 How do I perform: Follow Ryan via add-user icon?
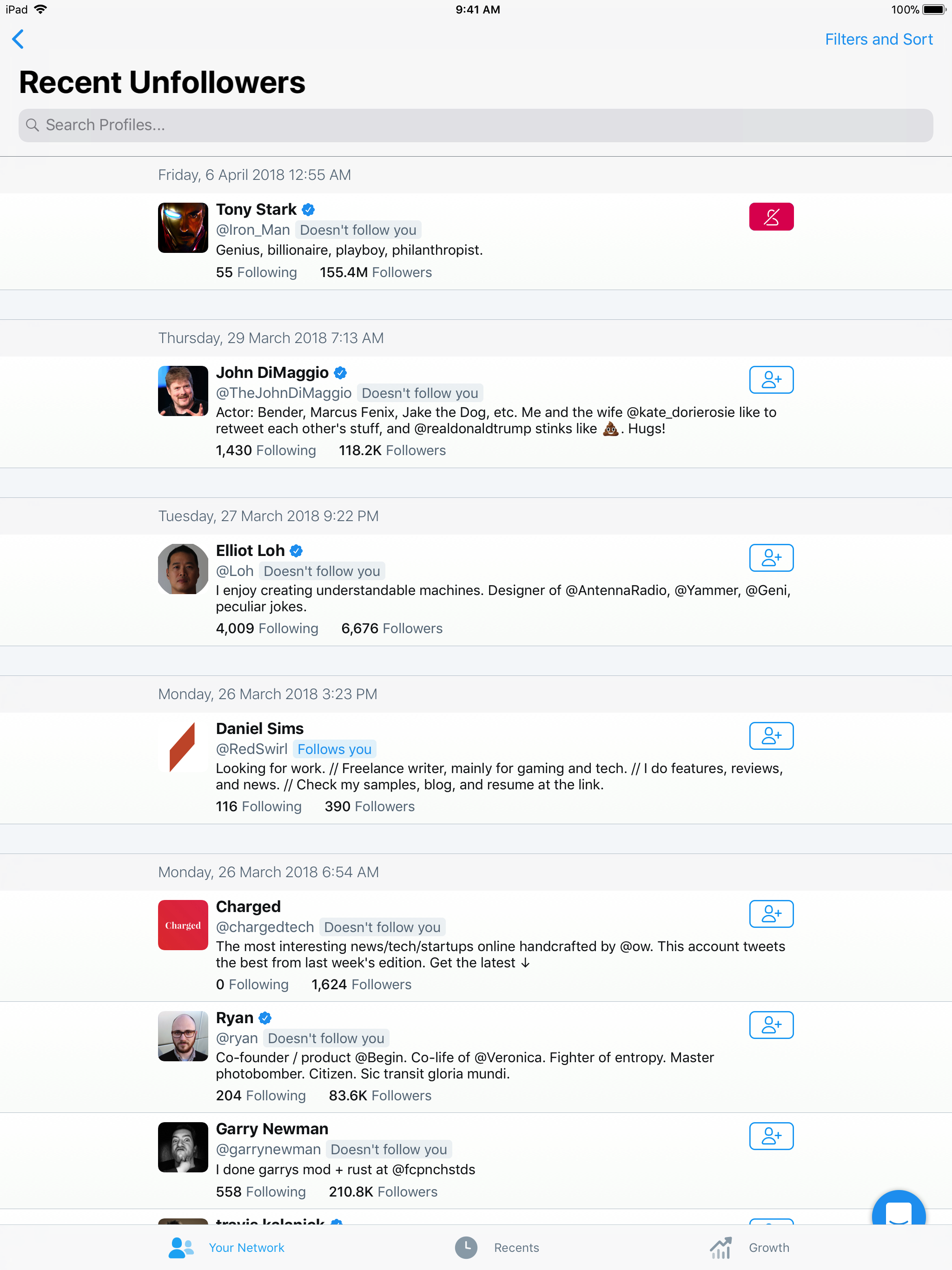tap(771, 1025)
